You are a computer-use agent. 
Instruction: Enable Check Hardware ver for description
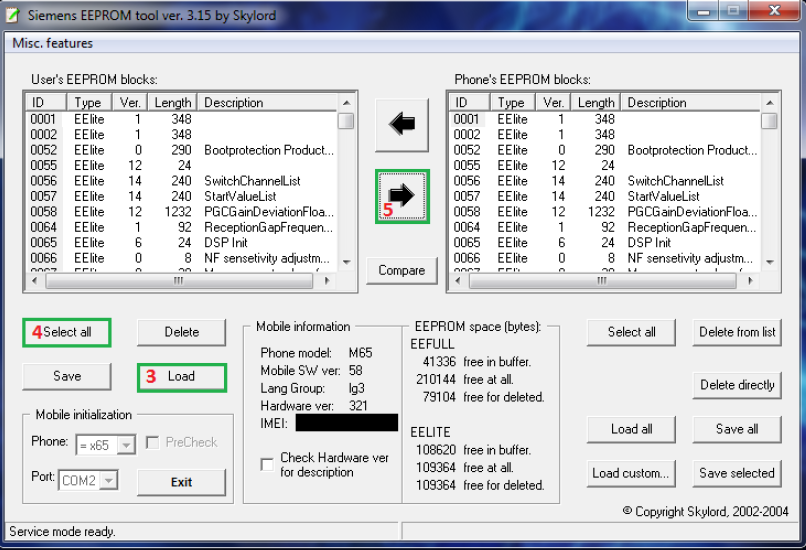(x=267, y=465)
